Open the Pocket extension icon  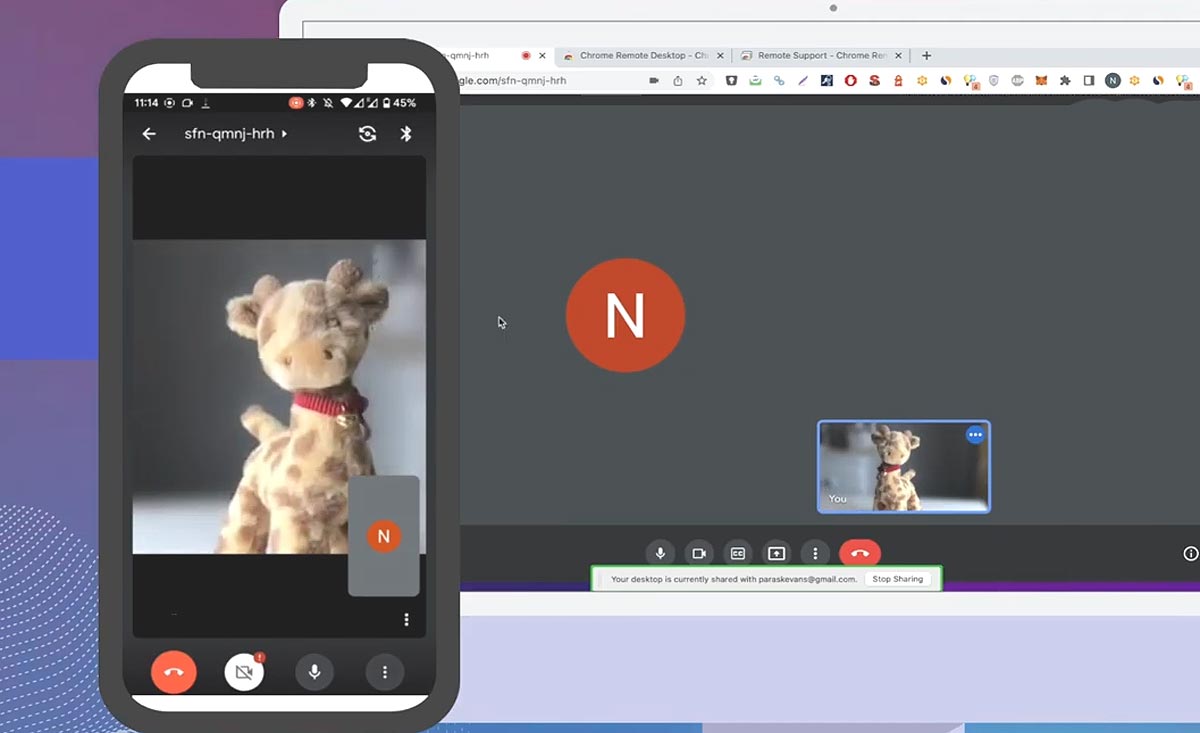[732, 81]
